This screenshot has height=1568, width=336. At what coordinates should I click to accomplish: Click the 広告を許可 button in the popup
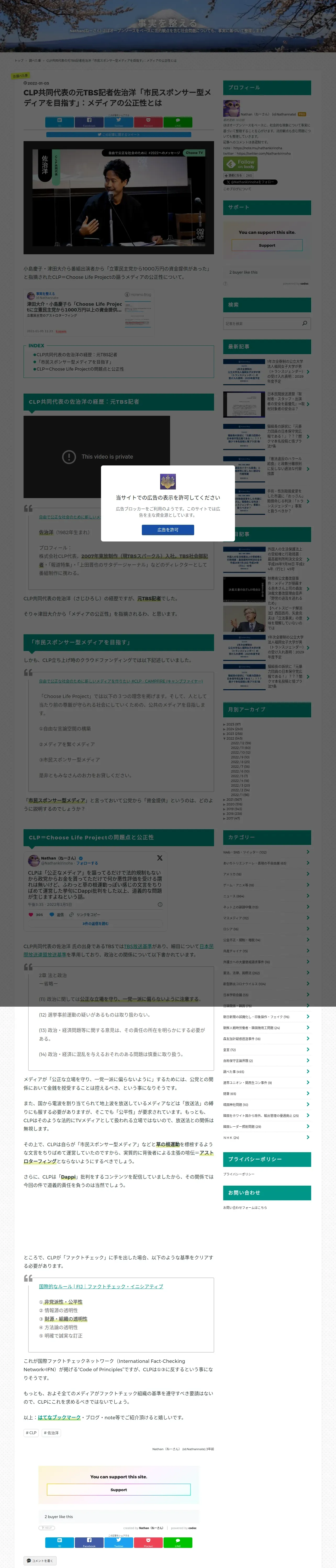[168, 529]
